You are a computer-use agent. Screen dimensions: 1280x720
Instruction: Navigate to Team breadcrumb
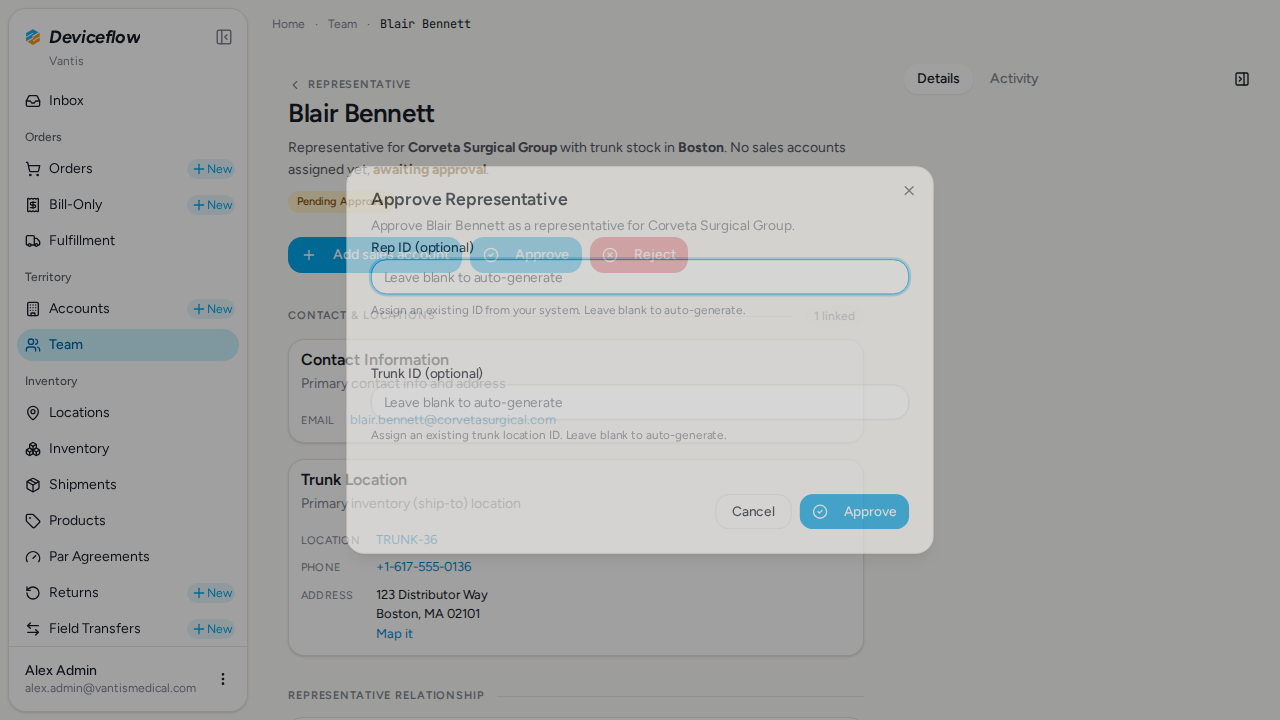[342, 24]
